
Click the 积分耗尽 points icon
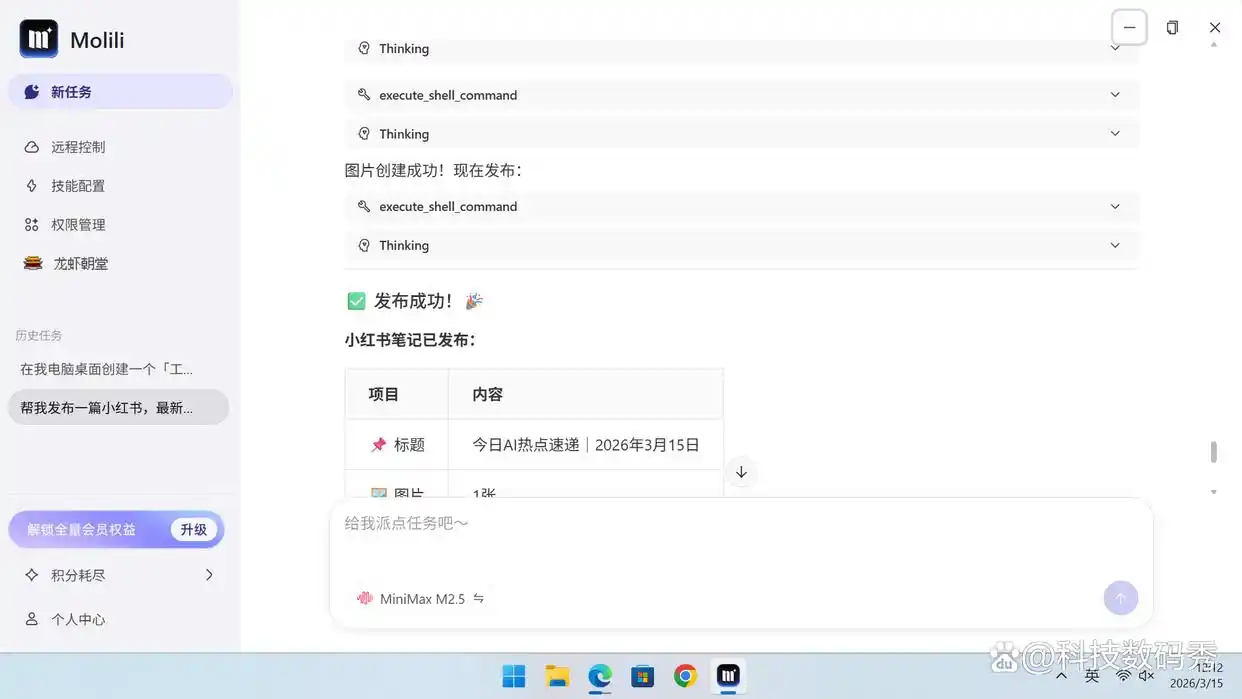(x=34, y=574)
